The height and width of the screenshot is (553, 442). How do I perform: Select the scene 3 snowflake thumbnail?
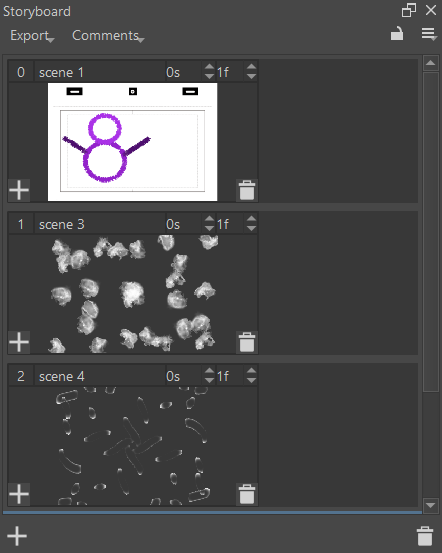[133, 294]
